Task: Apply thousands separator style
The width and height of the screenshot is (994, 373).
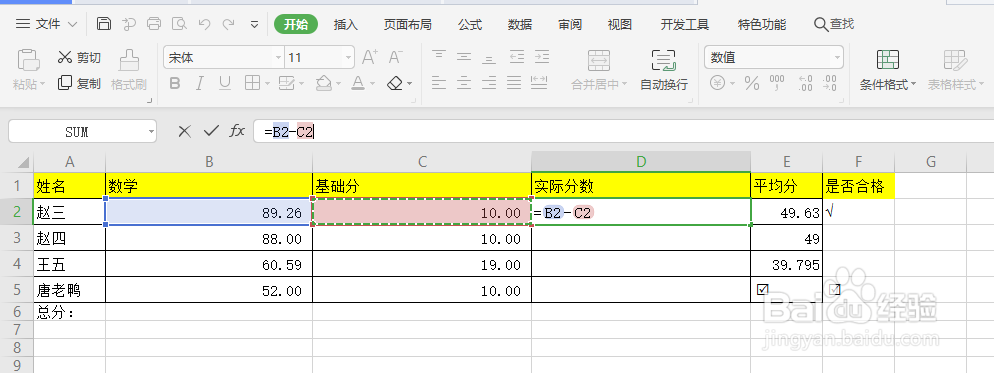Action: 777,83
